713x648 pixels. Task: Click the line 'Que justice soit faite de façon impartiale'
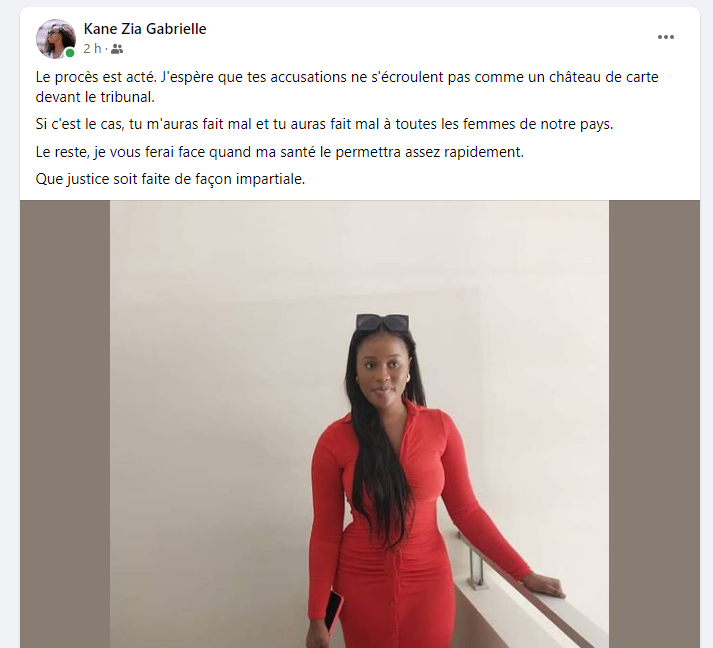click(x=170, y=179)
